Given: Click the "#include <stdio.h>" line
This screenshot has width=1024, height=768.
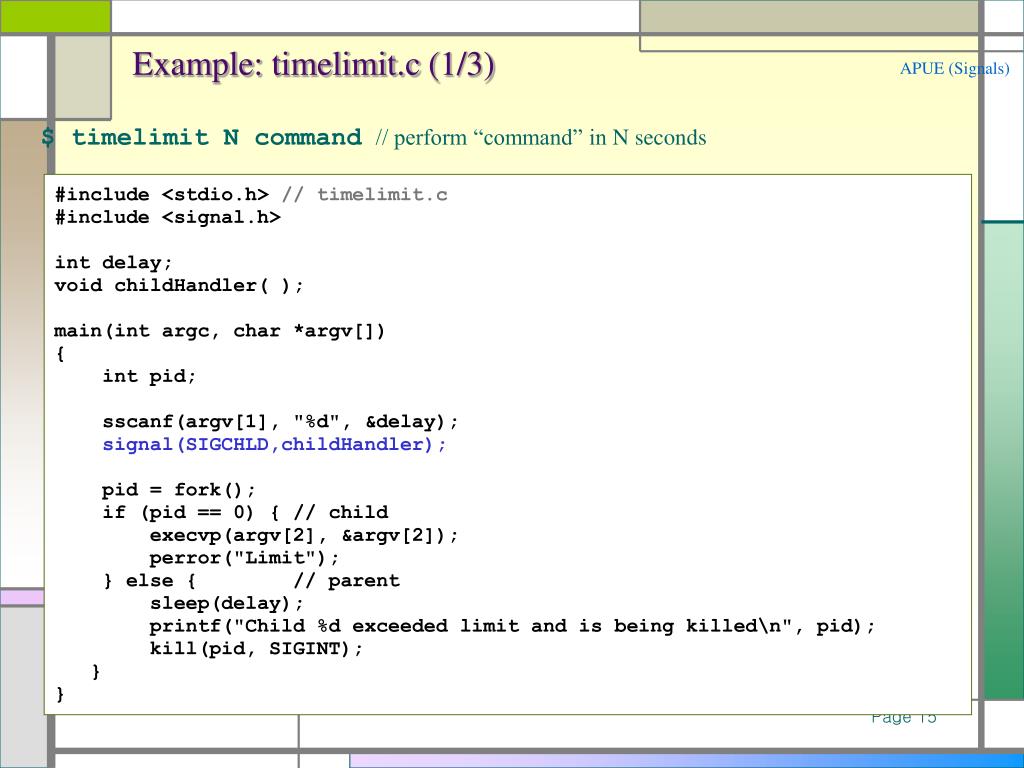Looking at the screenshot, I should point(162,195).
